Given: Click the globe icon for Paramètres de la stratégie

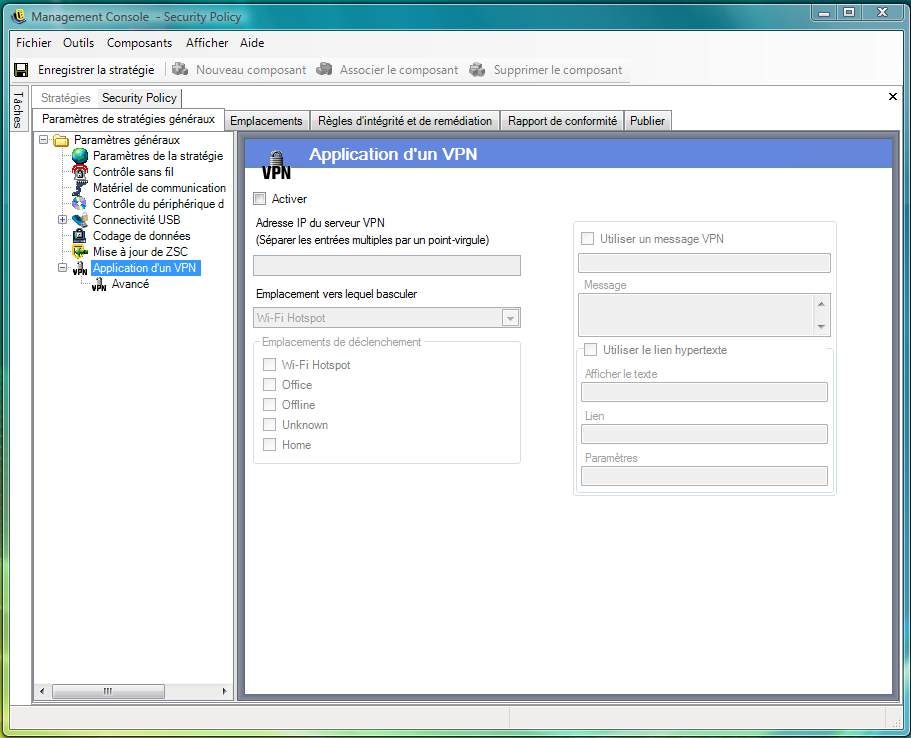Looking at the screenshot, I should (x=80, y=156).
